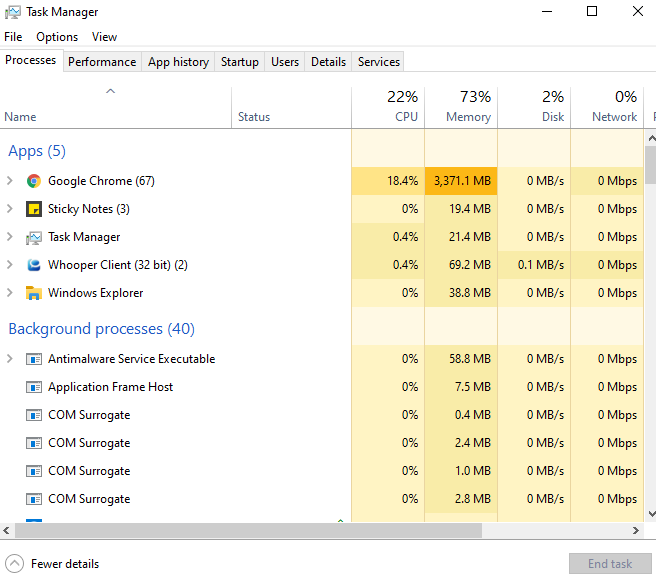This screenshot has height=582, width=656.
Task: Select Whooper Client (32 bit) (2) text
Action: (118, 265)
